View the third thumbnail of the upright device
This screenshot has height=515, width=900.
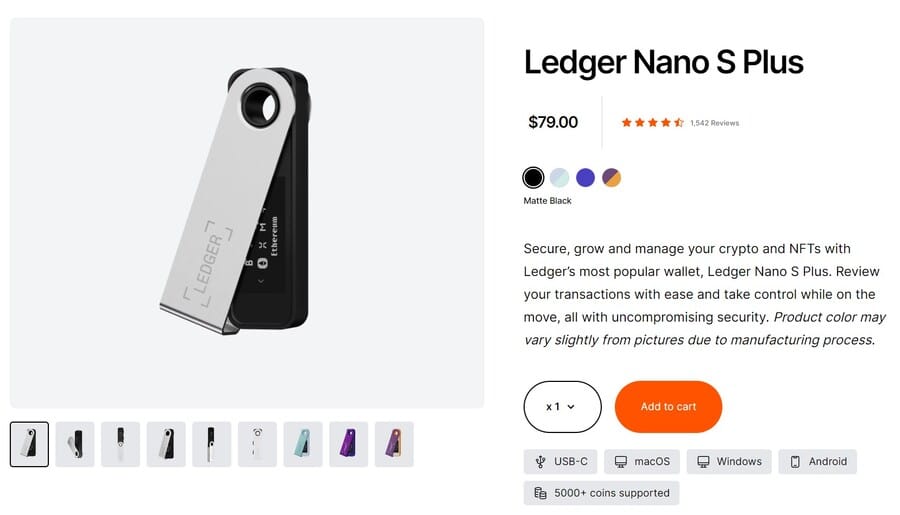121,444
